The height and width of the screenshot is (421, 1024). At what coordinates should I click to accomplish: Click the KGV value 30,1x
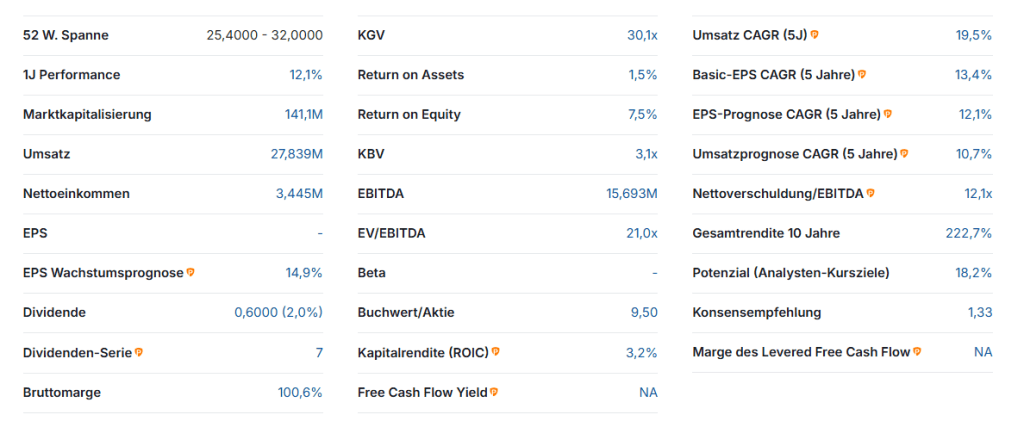tap(642, 35)
